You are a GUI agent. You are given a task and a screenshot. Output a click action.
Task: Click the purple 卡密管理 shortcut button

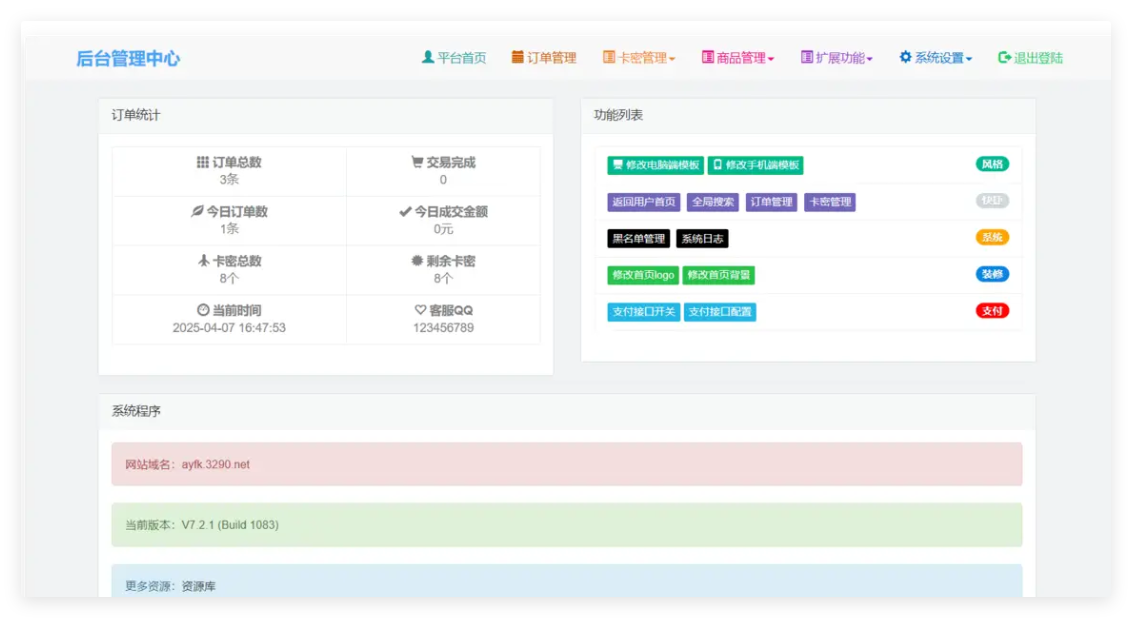click(830, 202)
